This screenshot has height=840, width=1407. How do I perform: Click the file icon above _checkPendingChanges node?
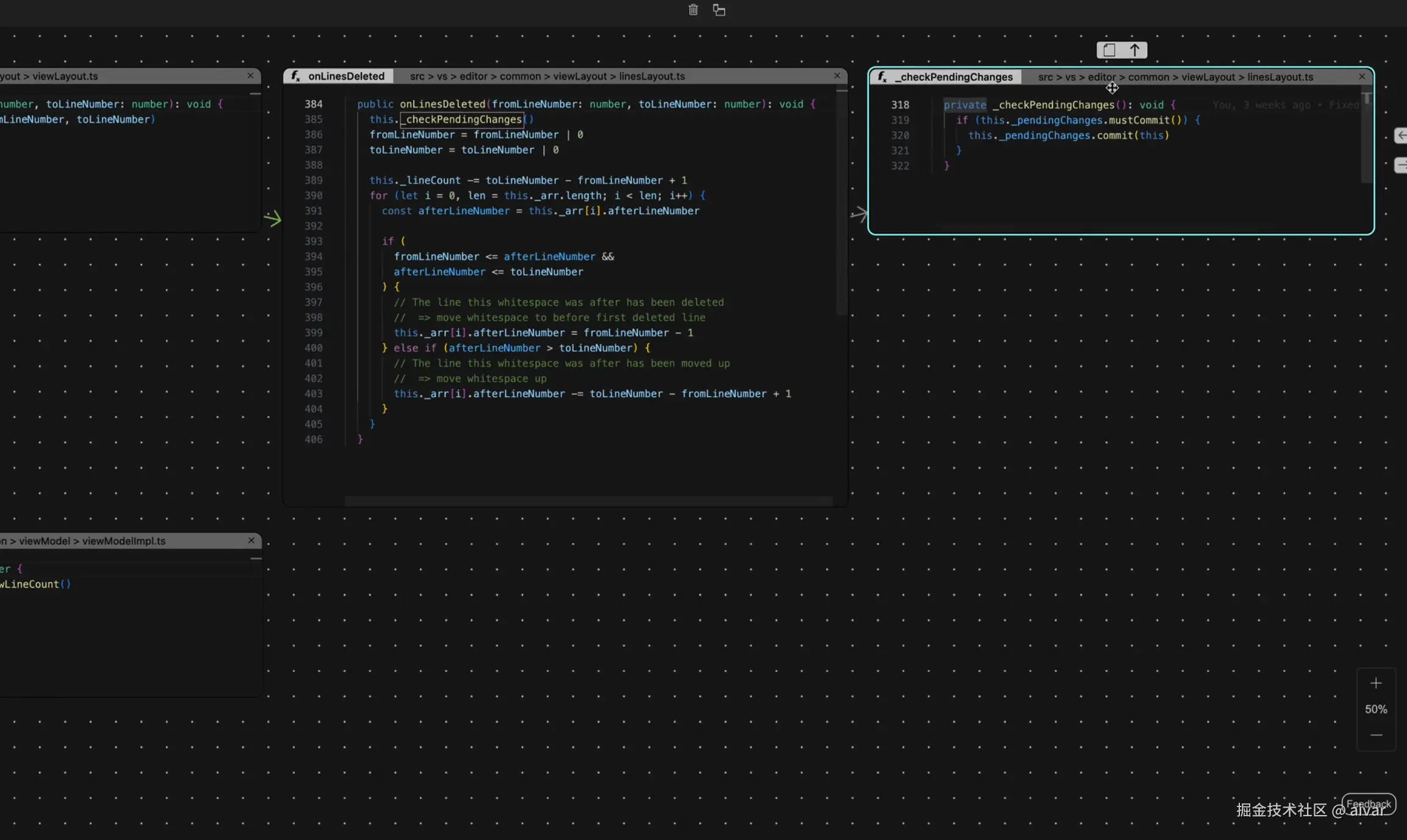pyautogui.click(x=1110, y=50)
